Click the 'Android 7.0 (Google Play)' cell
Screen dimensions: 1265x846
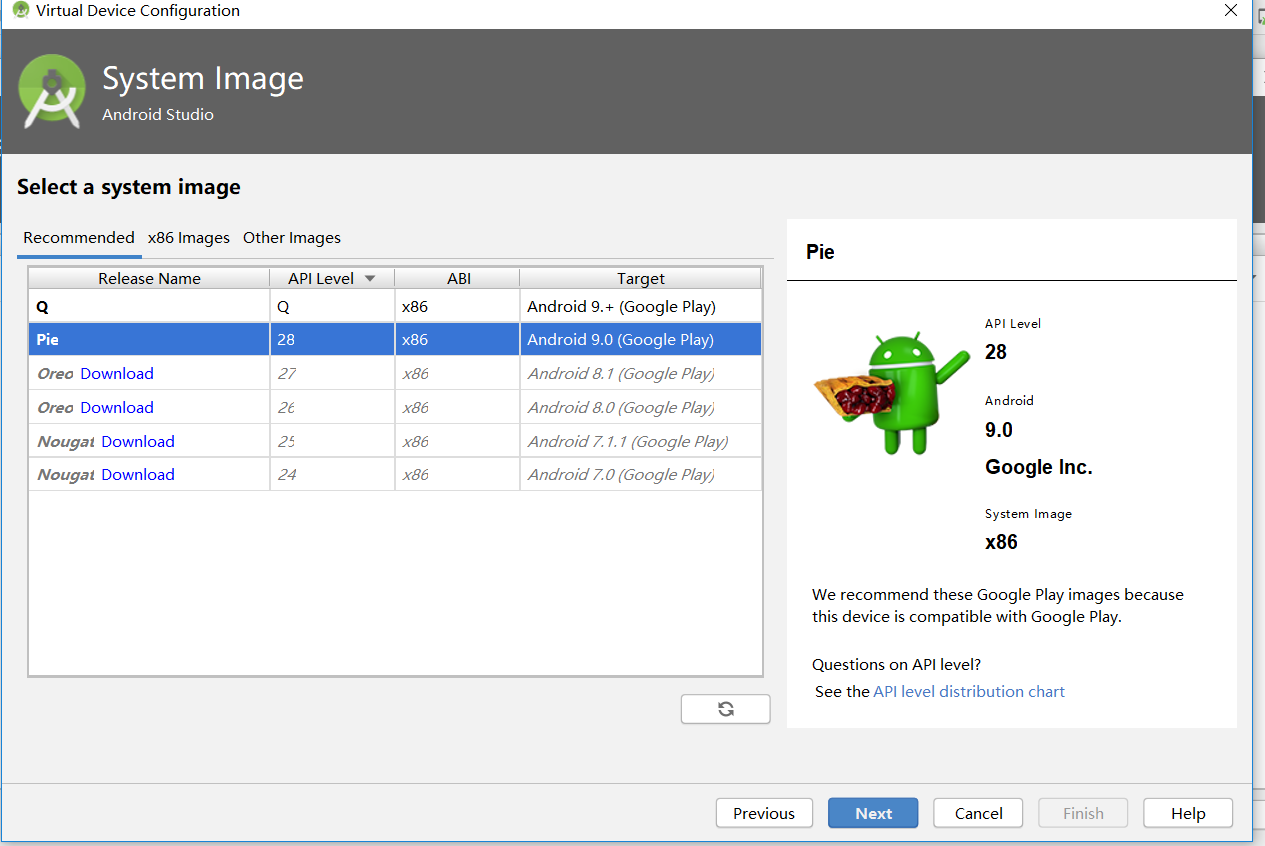640,475
